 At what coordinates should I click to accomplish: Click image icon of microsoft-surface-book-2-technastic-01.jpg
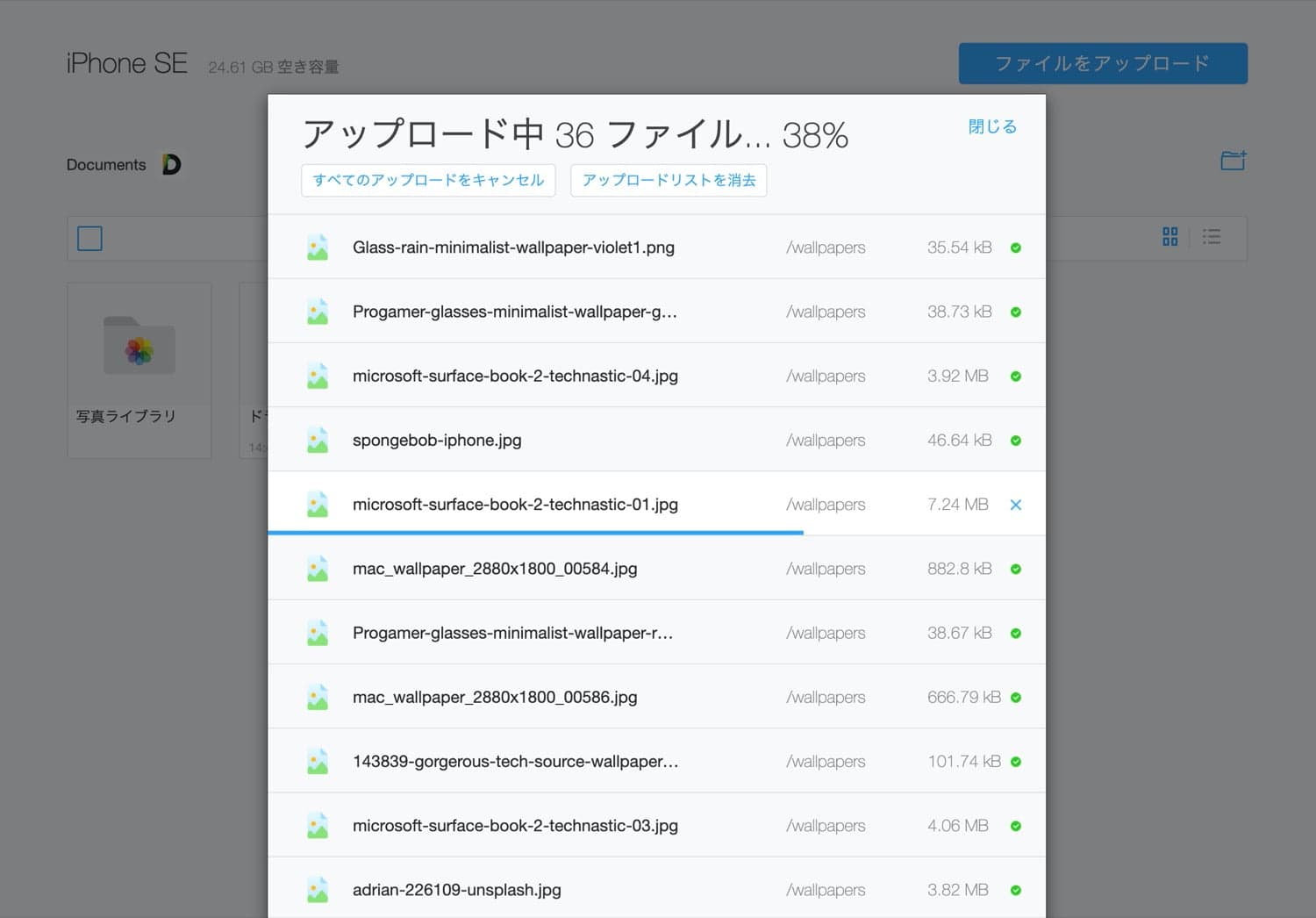point(318,505)
